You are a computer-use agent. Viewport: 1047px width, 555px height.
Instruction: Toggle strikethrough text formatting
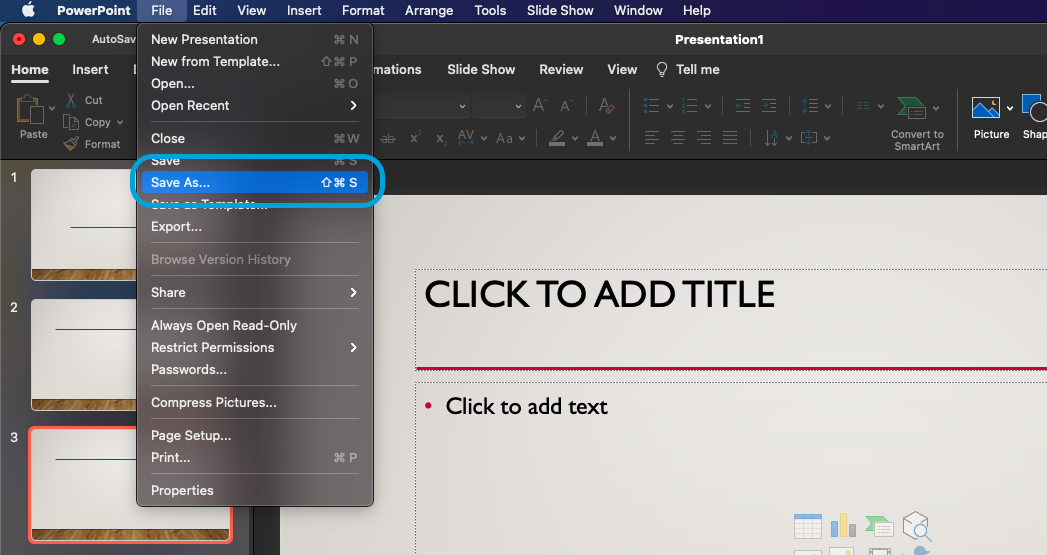click(x=388, y=138)
